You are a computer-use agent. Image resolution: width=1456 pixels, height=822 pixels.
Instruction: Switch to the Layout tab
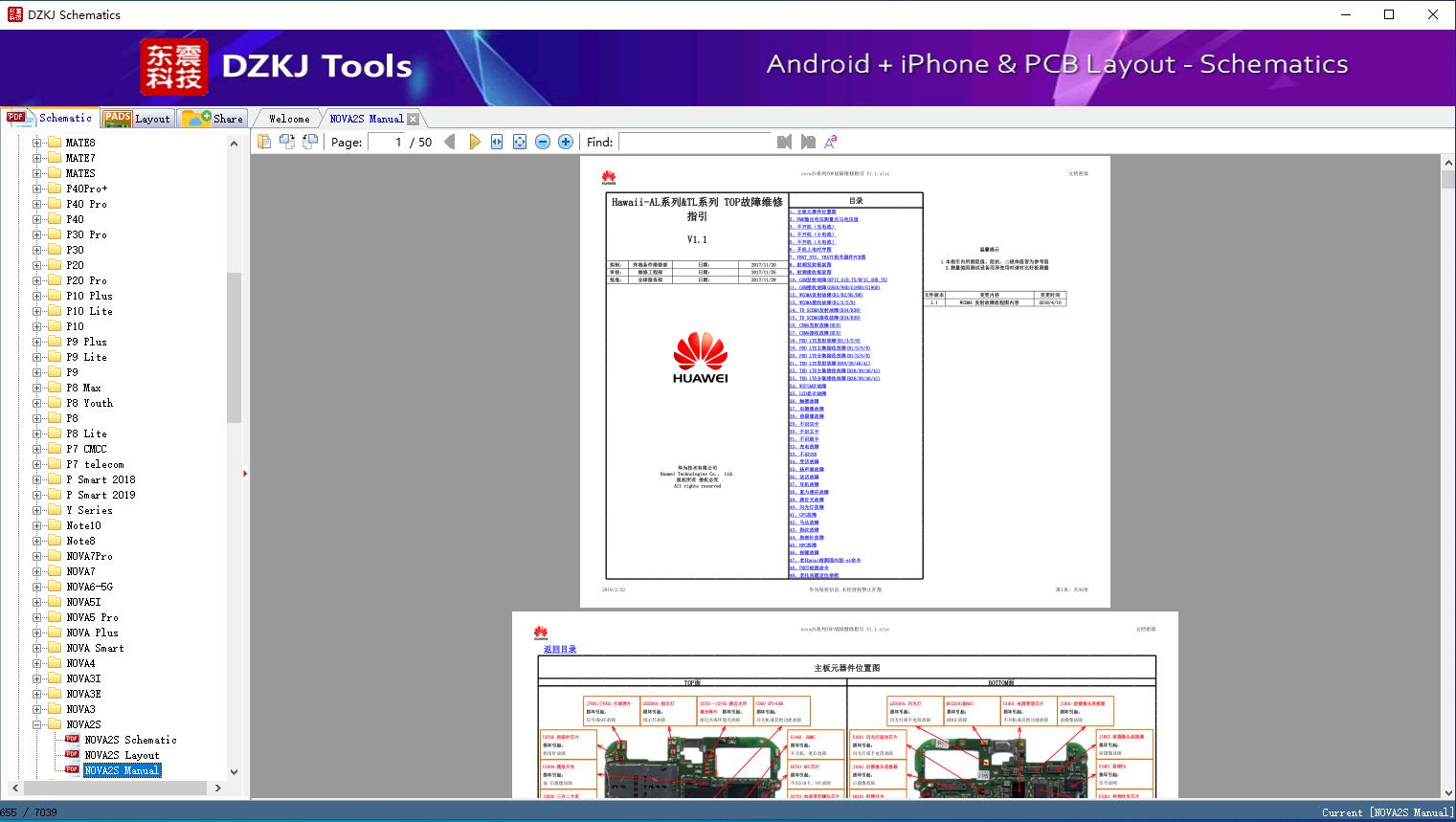(137, 118)
